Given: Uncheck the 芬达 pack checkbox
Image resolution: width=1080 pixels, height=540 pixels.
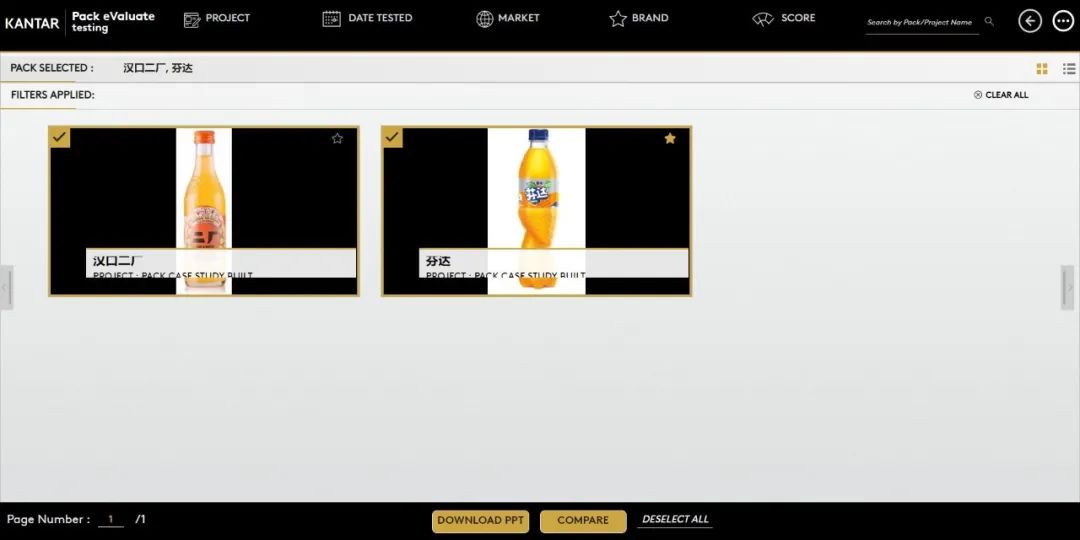Looking at the screenshot, I should click(x=392, y=137).
